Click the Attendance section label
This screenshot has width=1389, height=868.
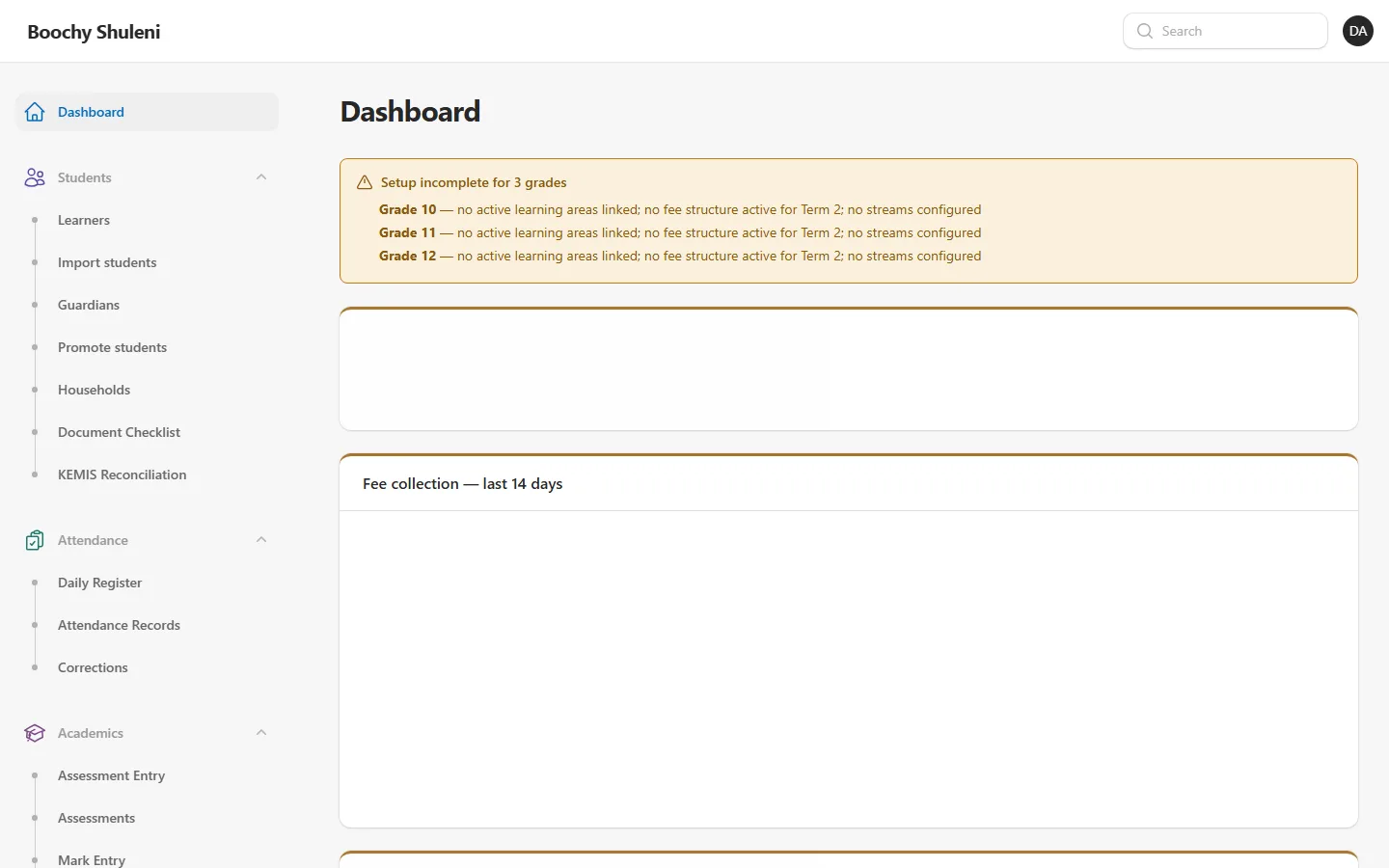pyautogui.click(x=93, y=540)
